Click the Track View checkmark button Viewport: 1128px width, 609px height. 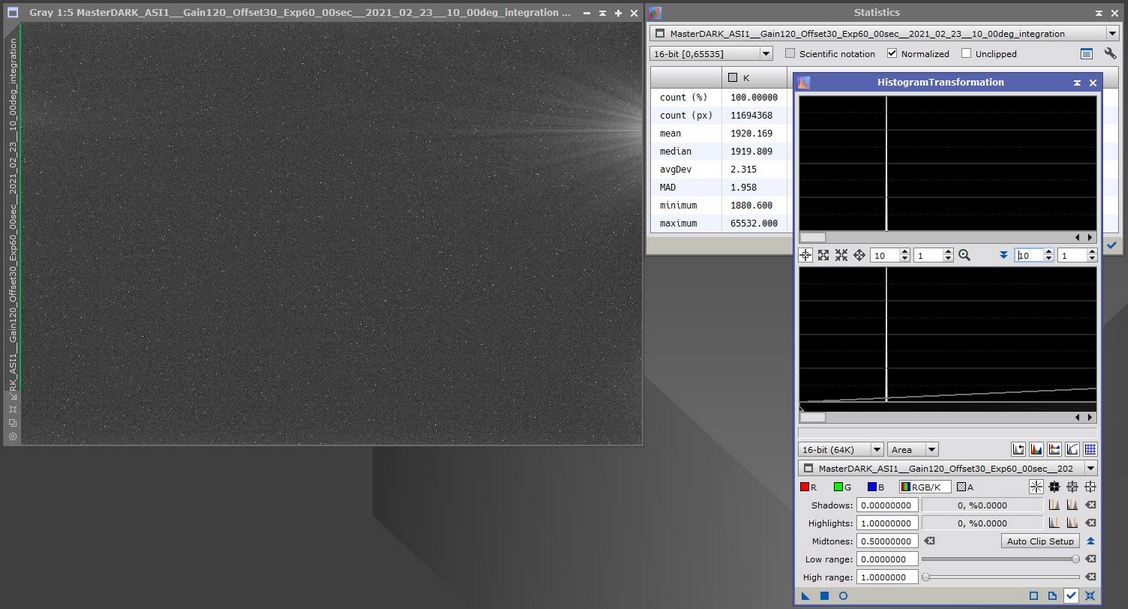[x=1071, y=596]
